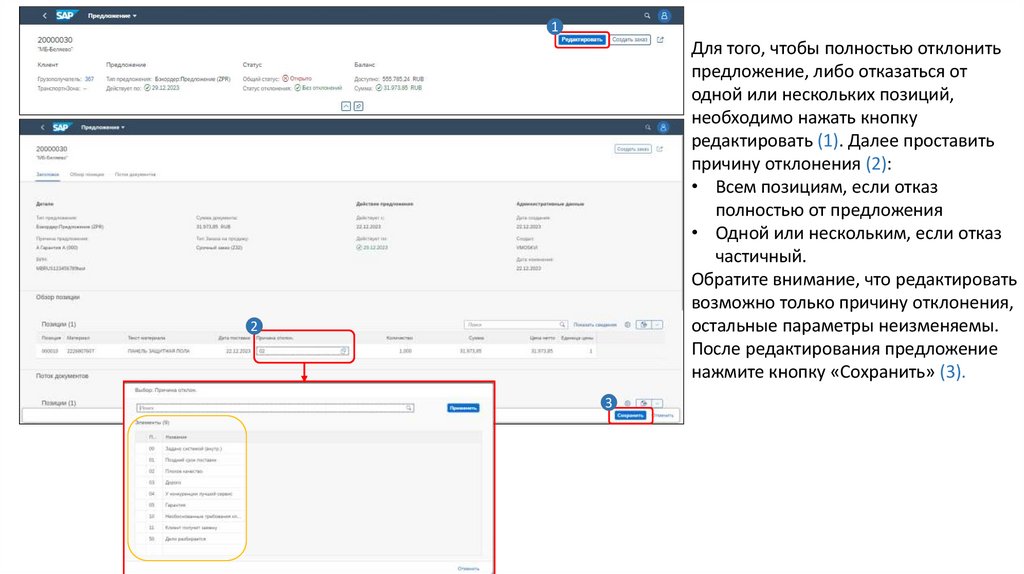Select reason row 11 Клиент получит замену
The width and height of the screenshot is (1024, 574).
(x=308, y=528)
